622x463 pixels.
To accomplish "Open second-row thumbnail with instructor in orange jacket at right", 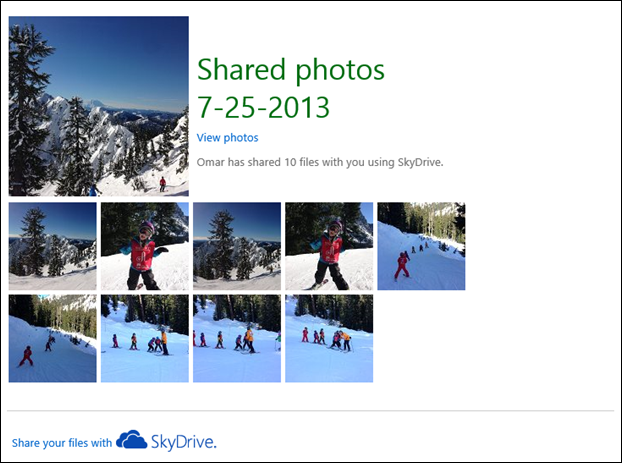I will click(145, 338).
